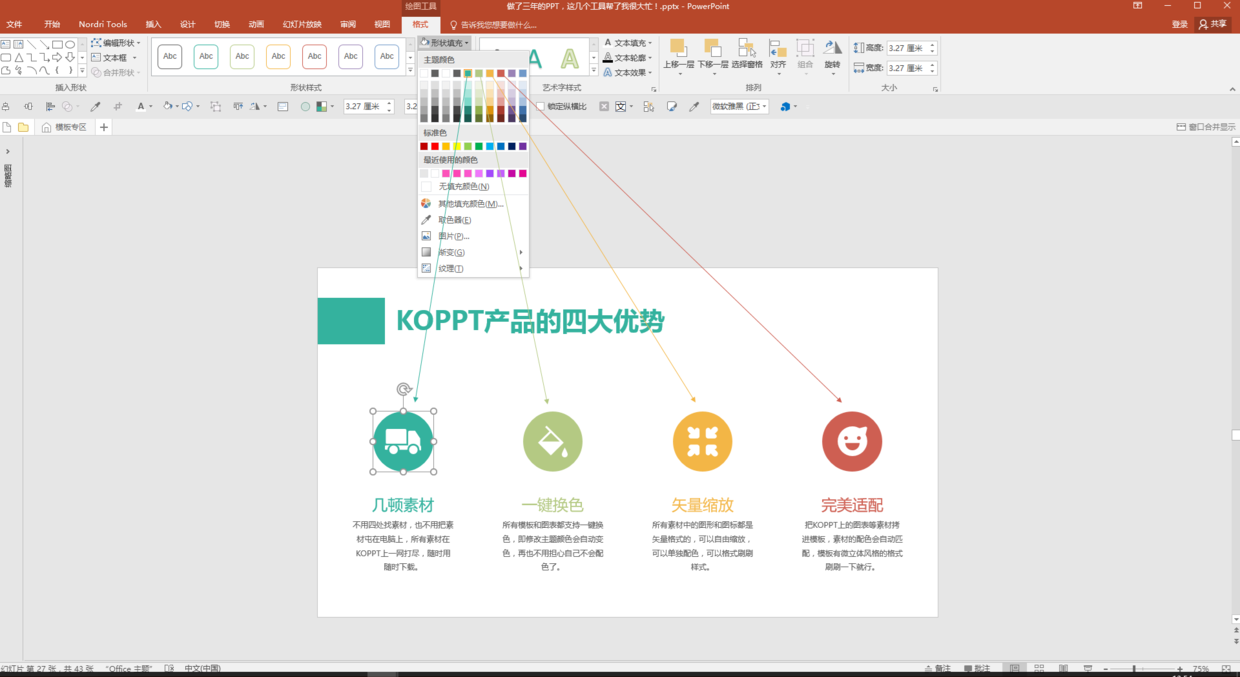Click the Send Backward (下移一层) icon
1240x677 pixels.
tap(712, 47)
